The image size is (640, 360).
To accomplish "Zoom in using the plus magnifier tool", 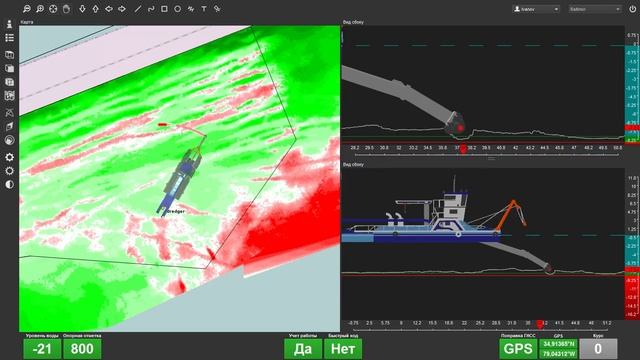I will tap(40, 9).
